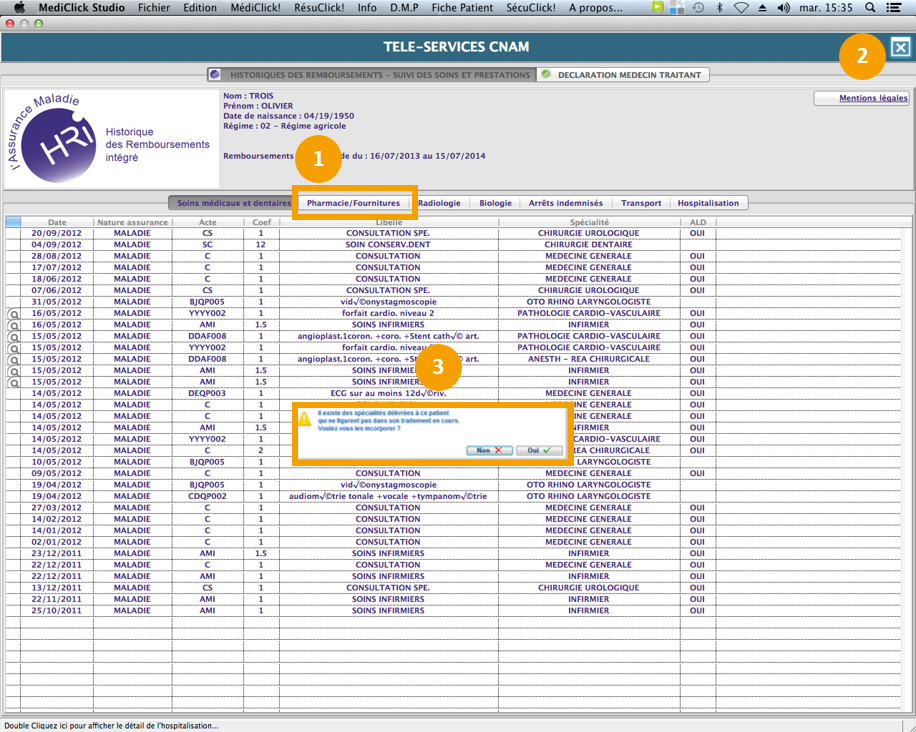Open the Notification Center list icon
Viewport: 916px width, 732px height.
point(893,8)
